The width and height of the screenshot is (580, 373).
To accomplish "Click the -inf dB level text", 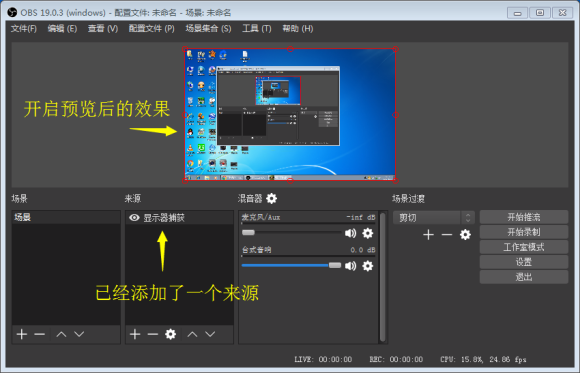I will [x=361, y=217].
